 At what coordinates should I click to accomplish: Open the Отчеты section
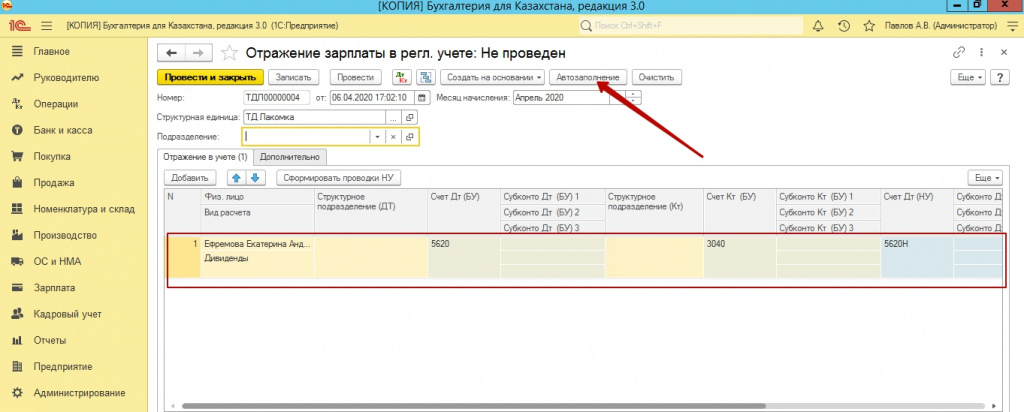coord(50,340)
